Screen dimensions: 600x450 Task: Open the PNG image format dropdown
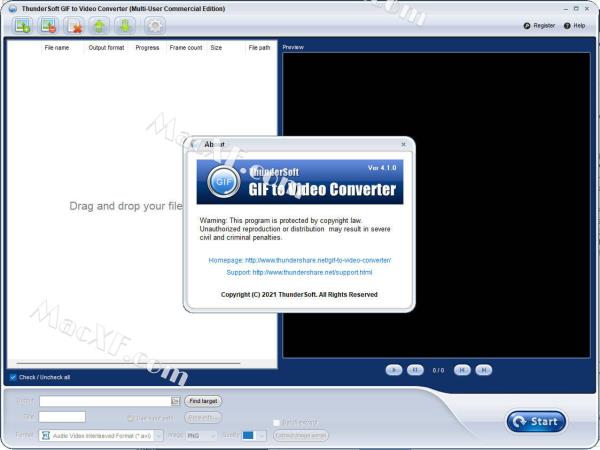click(202, 435)
